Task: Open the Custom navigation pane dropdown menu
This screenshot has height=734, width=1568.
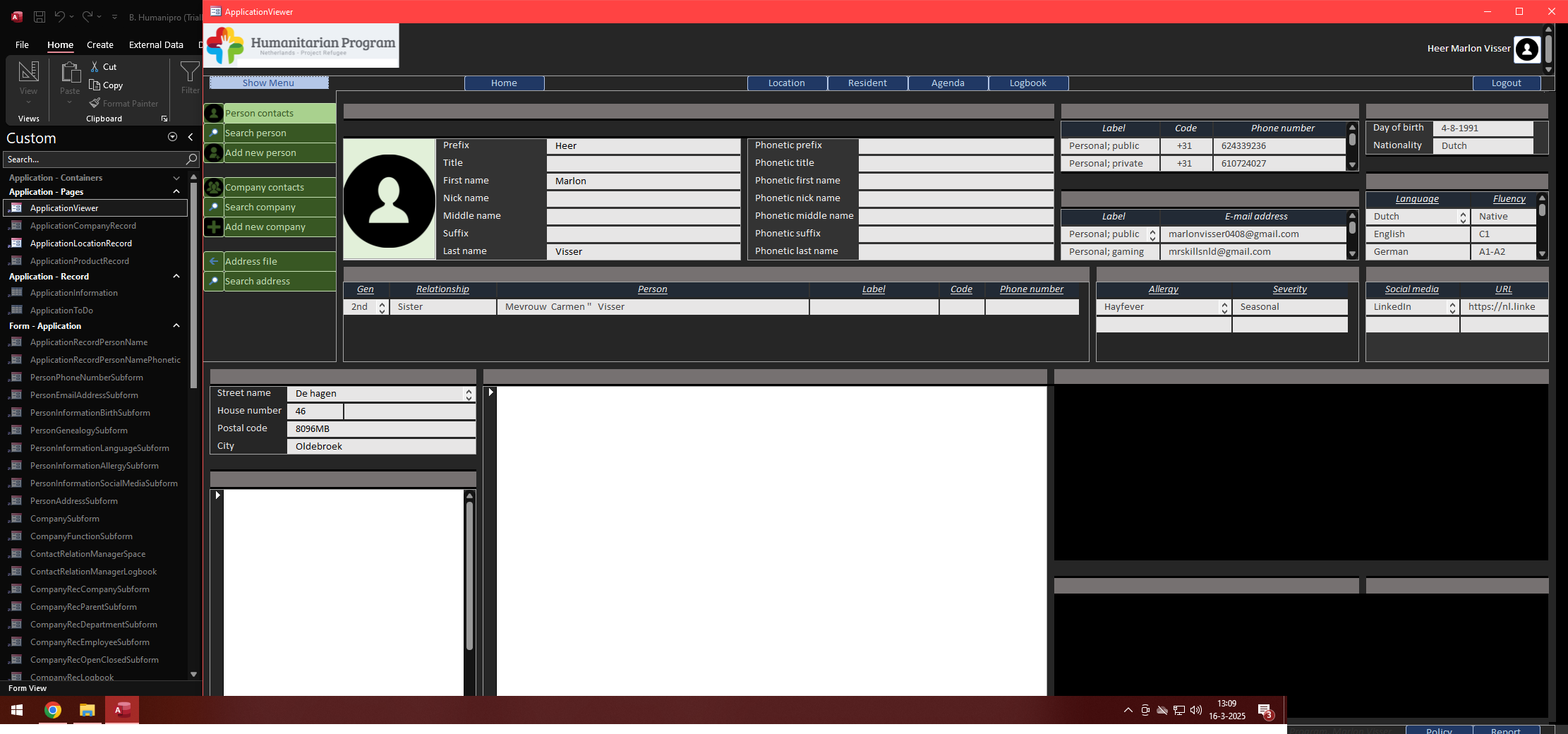Action: coord(172,137)
